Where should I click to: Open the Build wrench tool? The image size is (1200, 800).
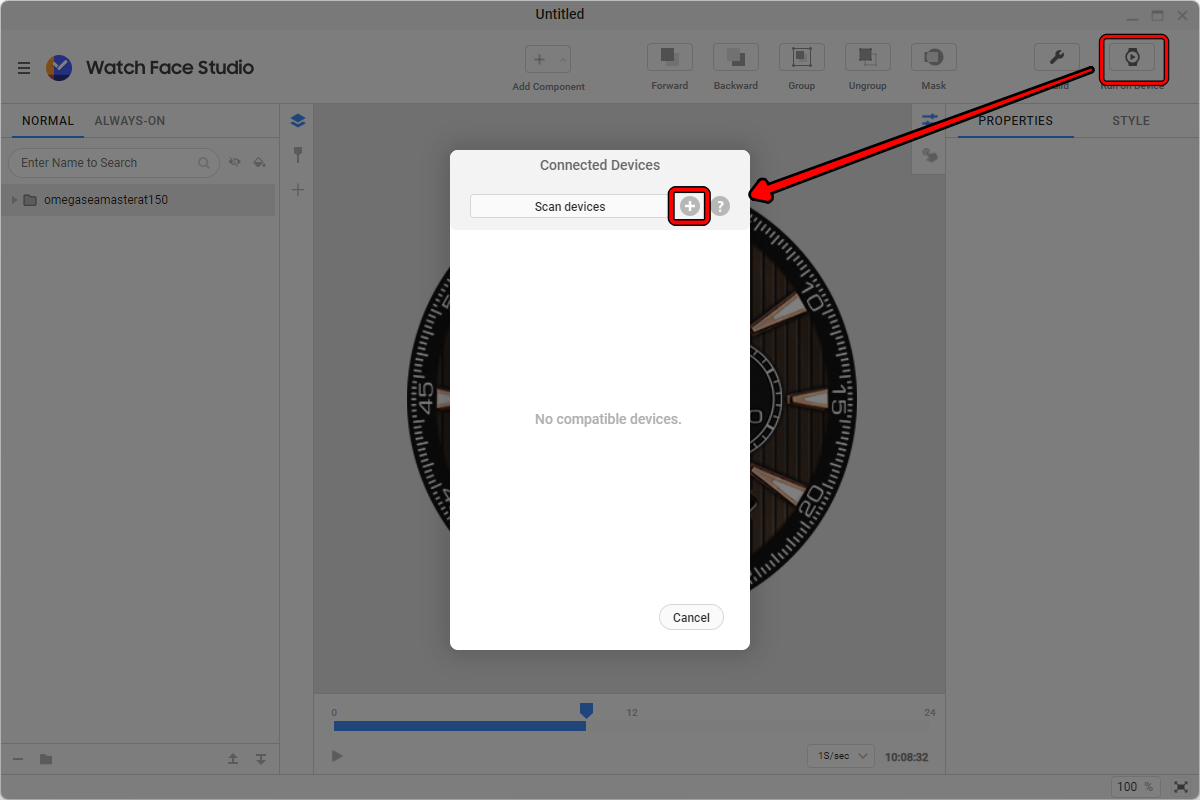tap(1056, 57)
